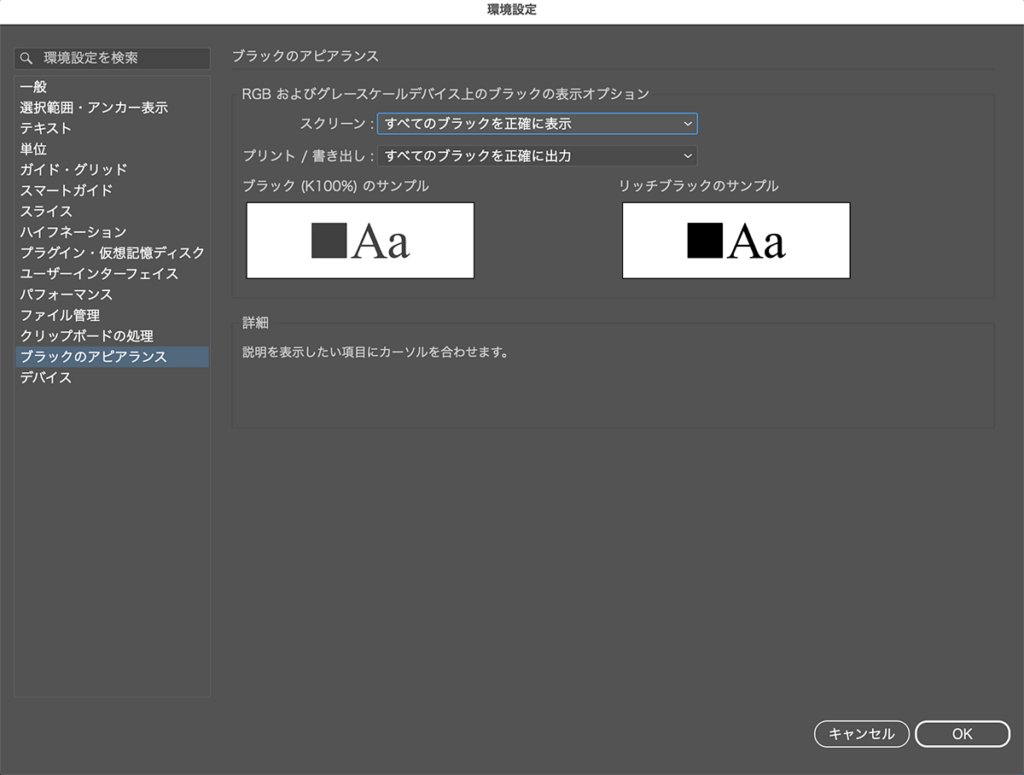
Task: Open the スクリーン dropdown
Action: click(x=536, y=124)
